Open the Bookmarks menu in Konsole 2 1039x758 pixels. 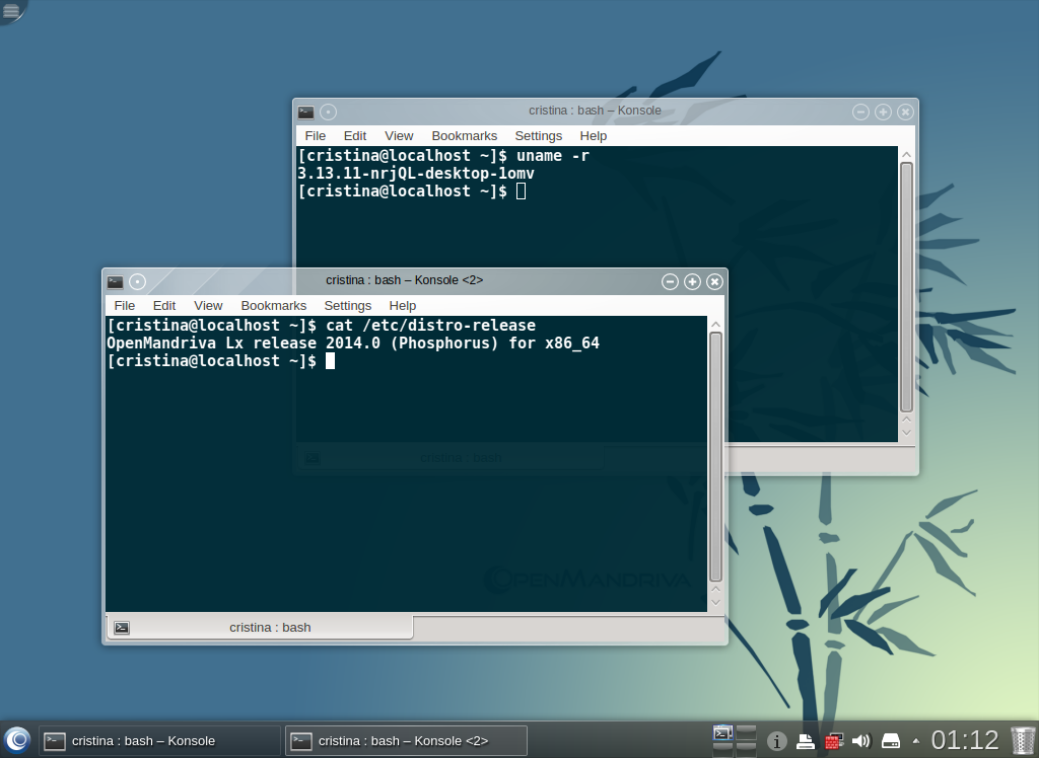tap(274, 306)
